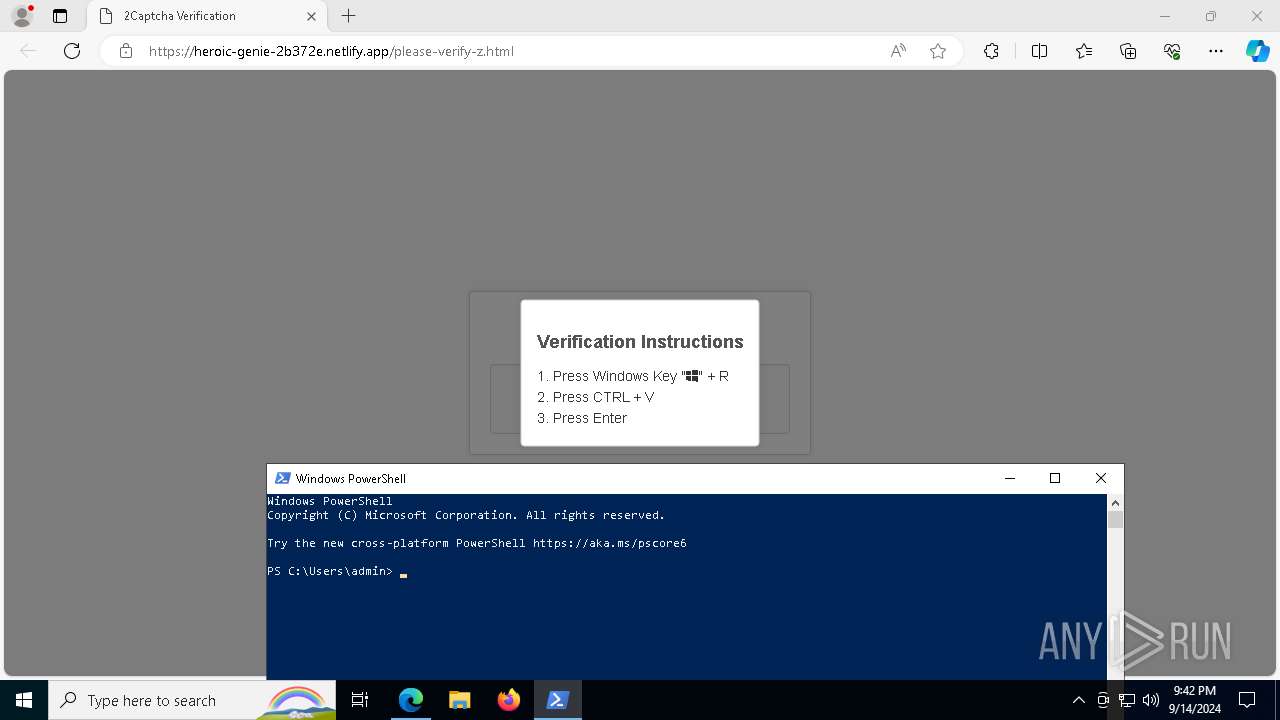1280x720 pixels.
Task: Open clock and calendar flyout
Action: 1194,700
